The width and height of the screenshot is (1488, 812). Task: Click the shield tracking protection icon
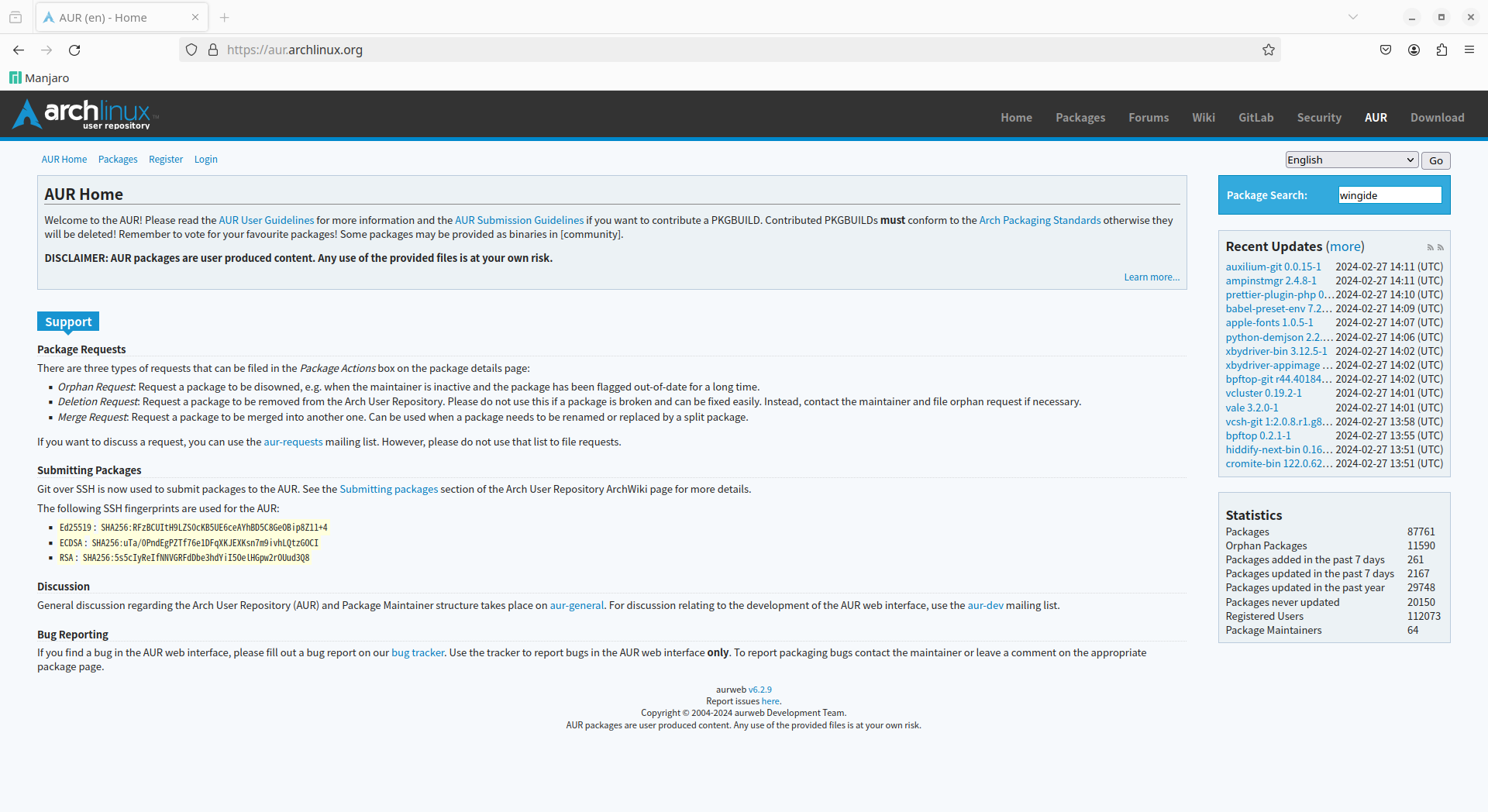[x=191, y=50]
